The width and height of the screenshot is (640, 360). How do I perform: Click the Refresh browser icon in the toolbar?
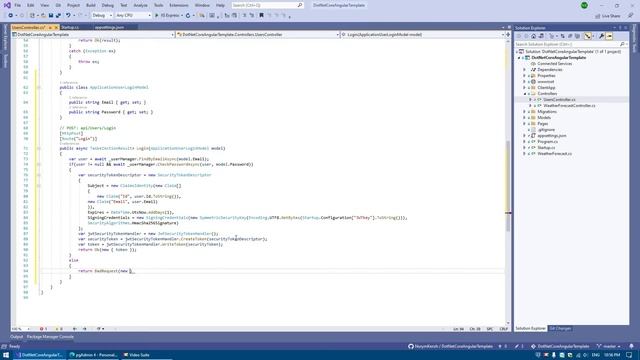(188, 16)
